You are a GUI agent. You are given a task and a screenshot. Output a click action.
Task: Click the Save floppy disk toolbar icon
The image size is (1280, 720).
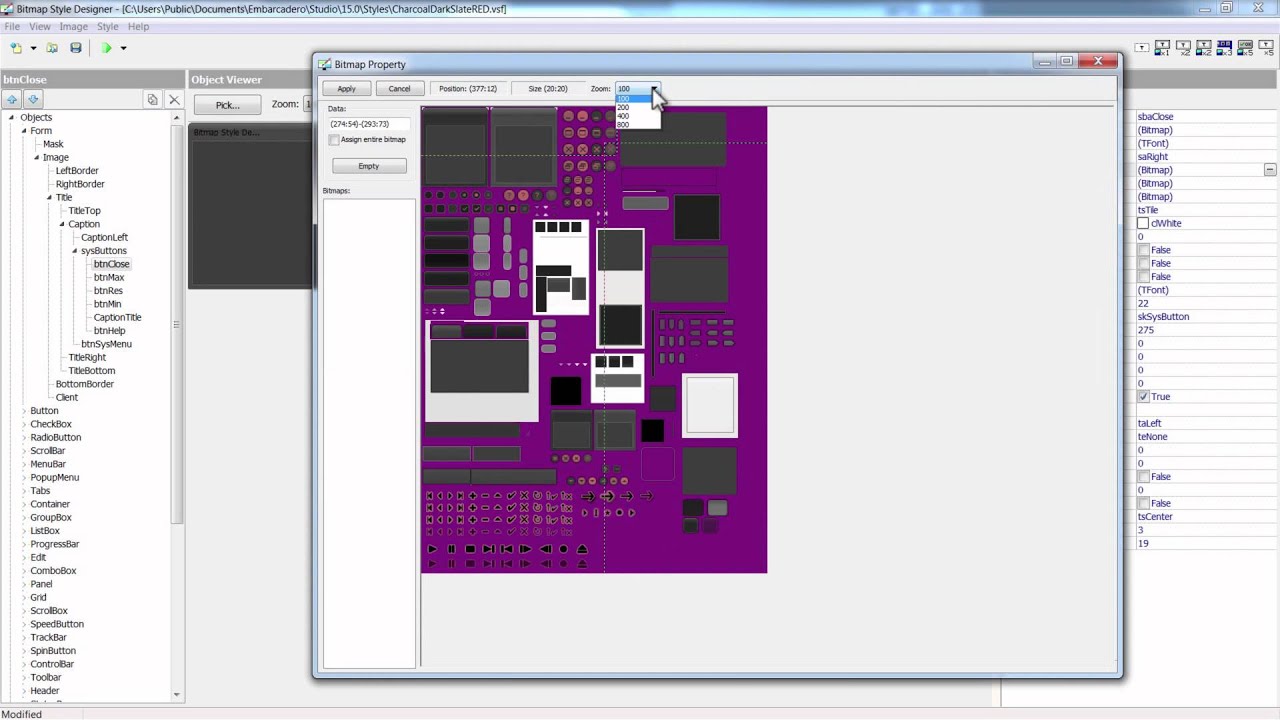tap(75, 48)
